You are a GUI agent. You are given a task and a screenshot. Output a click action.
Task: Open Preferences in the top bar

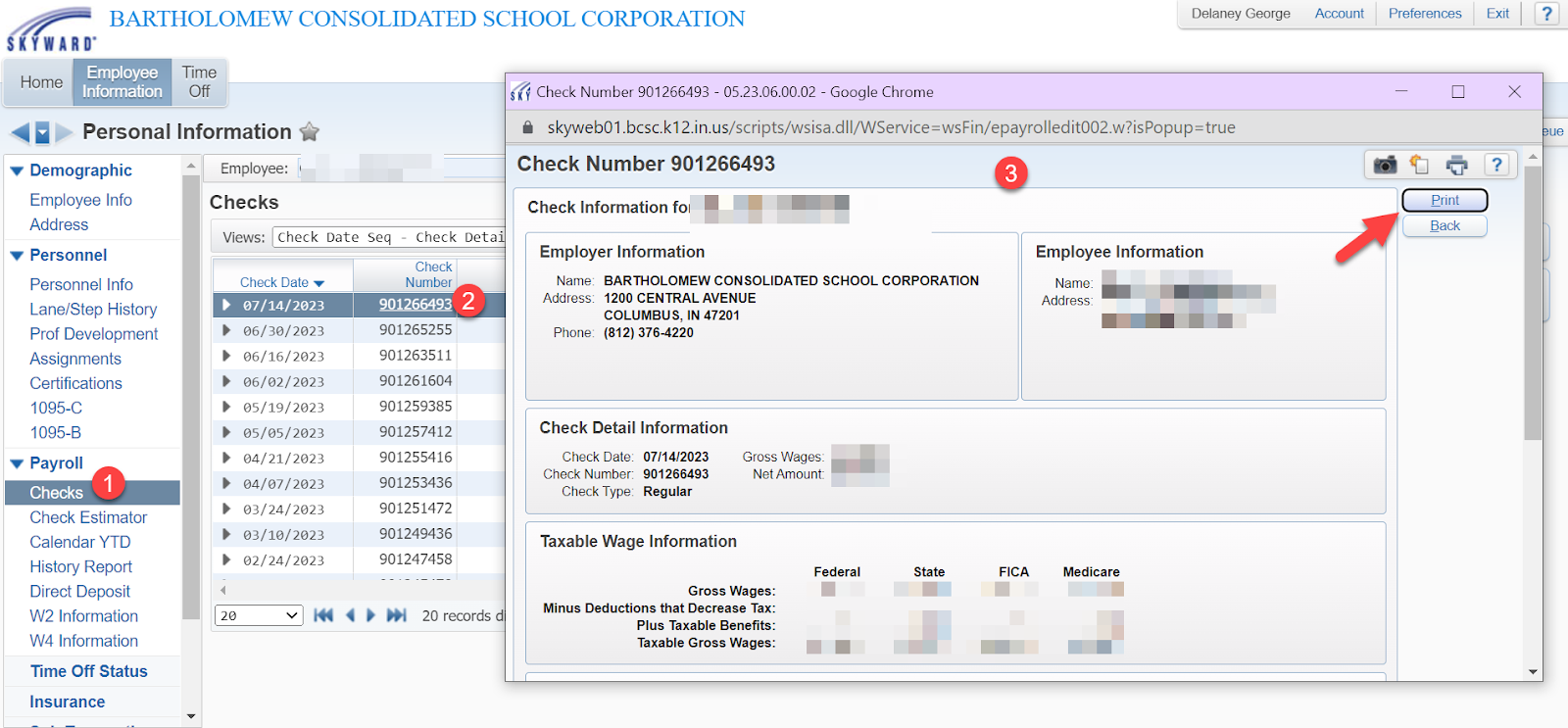coord(1424,14)
